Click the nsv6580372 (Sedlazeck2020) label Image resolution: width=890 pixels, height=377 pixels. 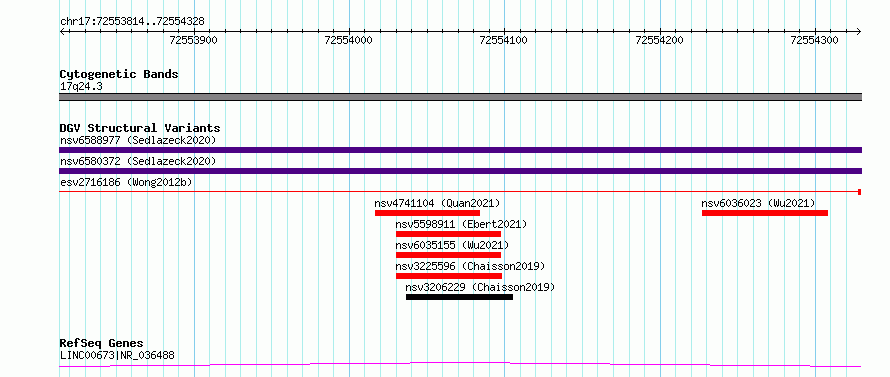tap(138, 161)
